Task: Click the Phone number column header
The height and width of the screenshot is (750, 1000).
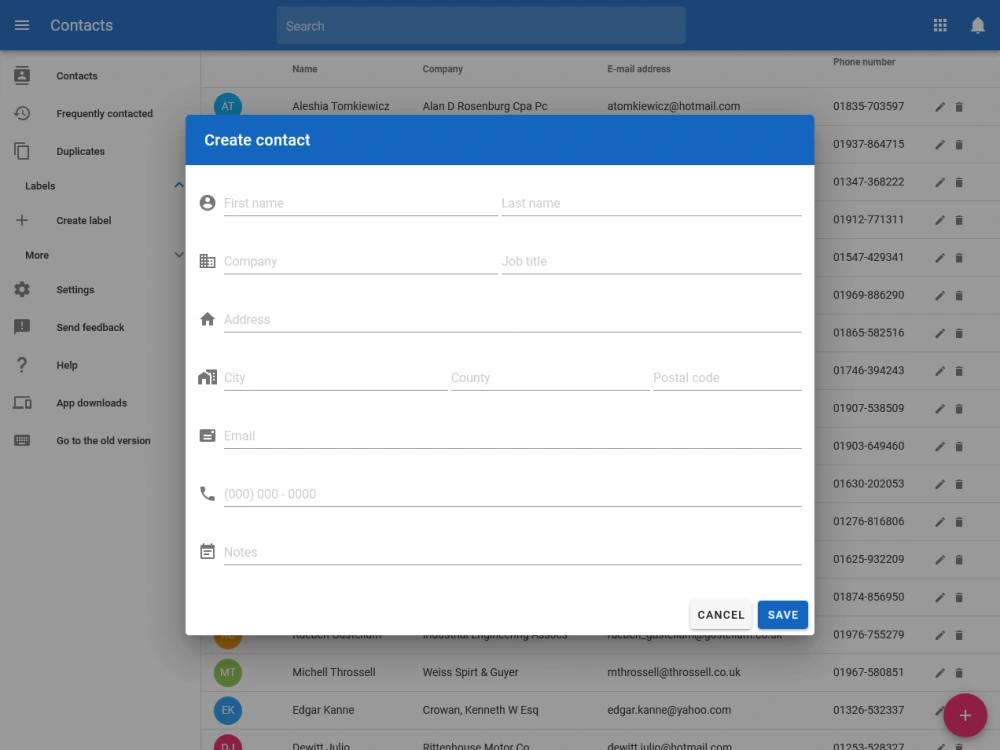Action: tap(864, 62)
